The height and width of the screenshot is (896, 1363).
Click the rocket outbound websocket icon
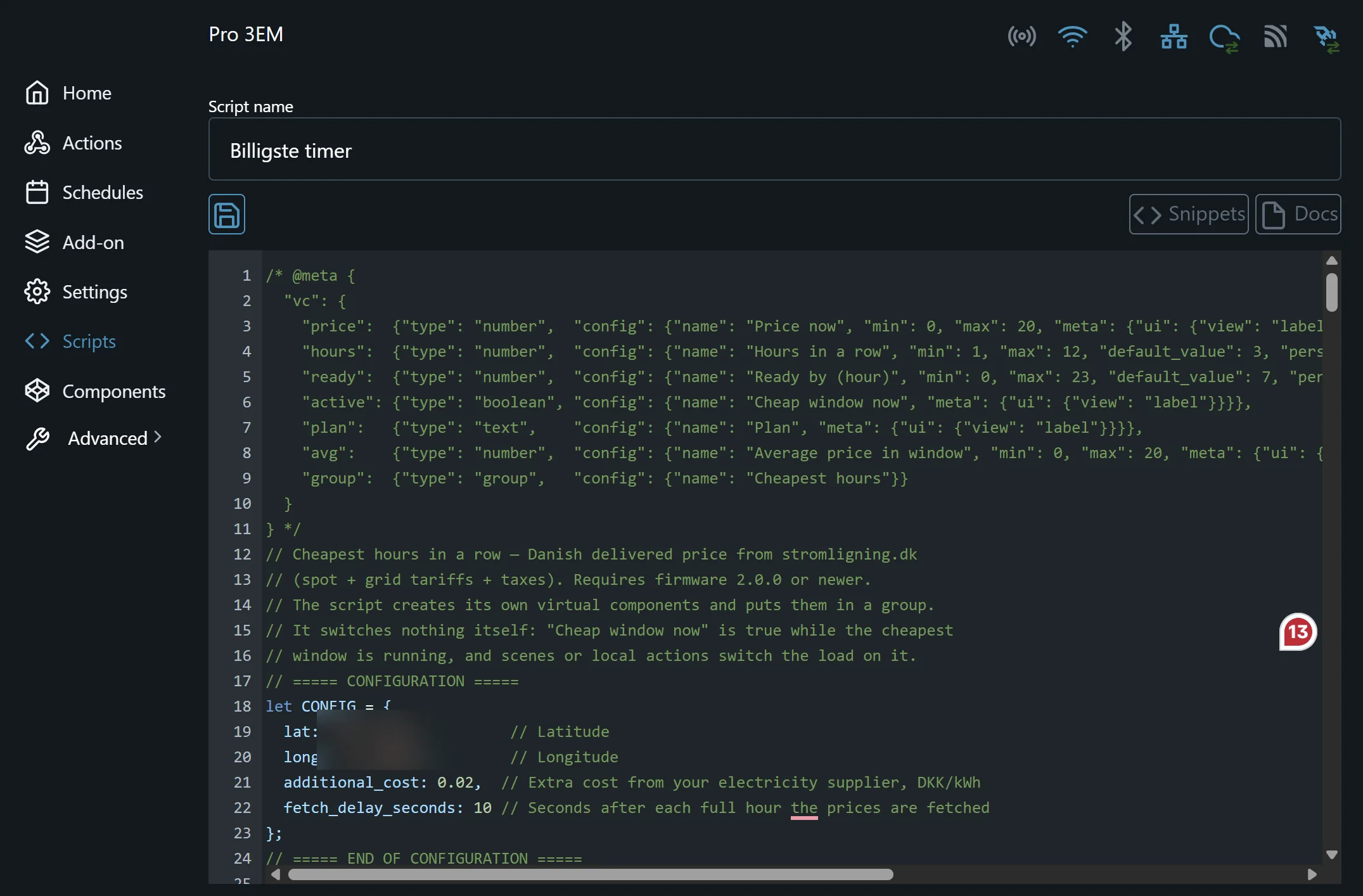tap(1326, 39)
